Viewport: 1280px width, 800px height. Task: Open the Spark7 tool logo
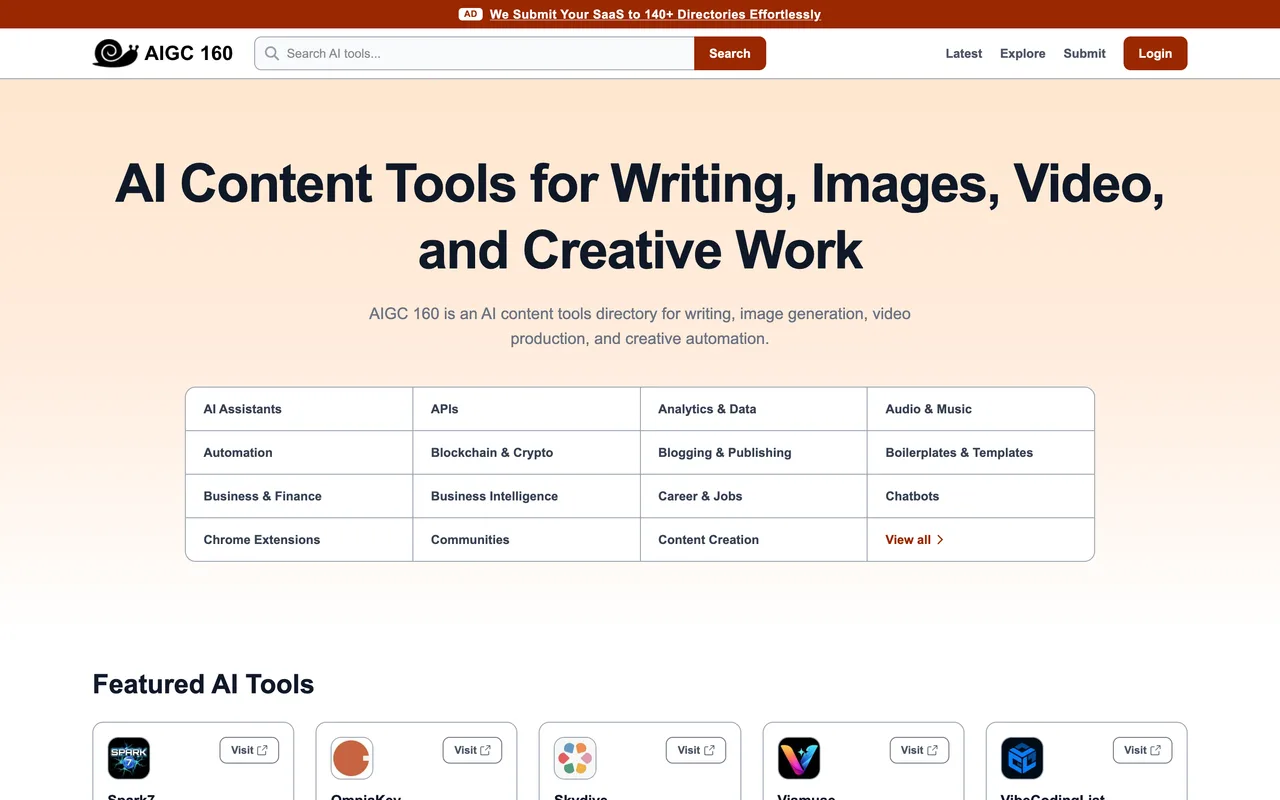click(129, 759)
